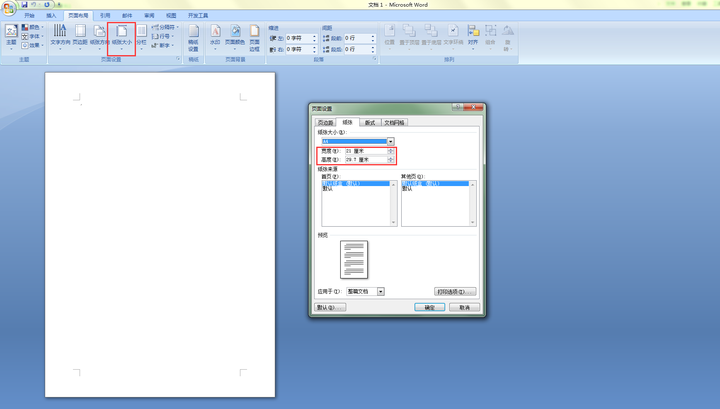The image size is (720, 409).
Task: Select 默认 in the 其他页 tray list
Action: 407,188
